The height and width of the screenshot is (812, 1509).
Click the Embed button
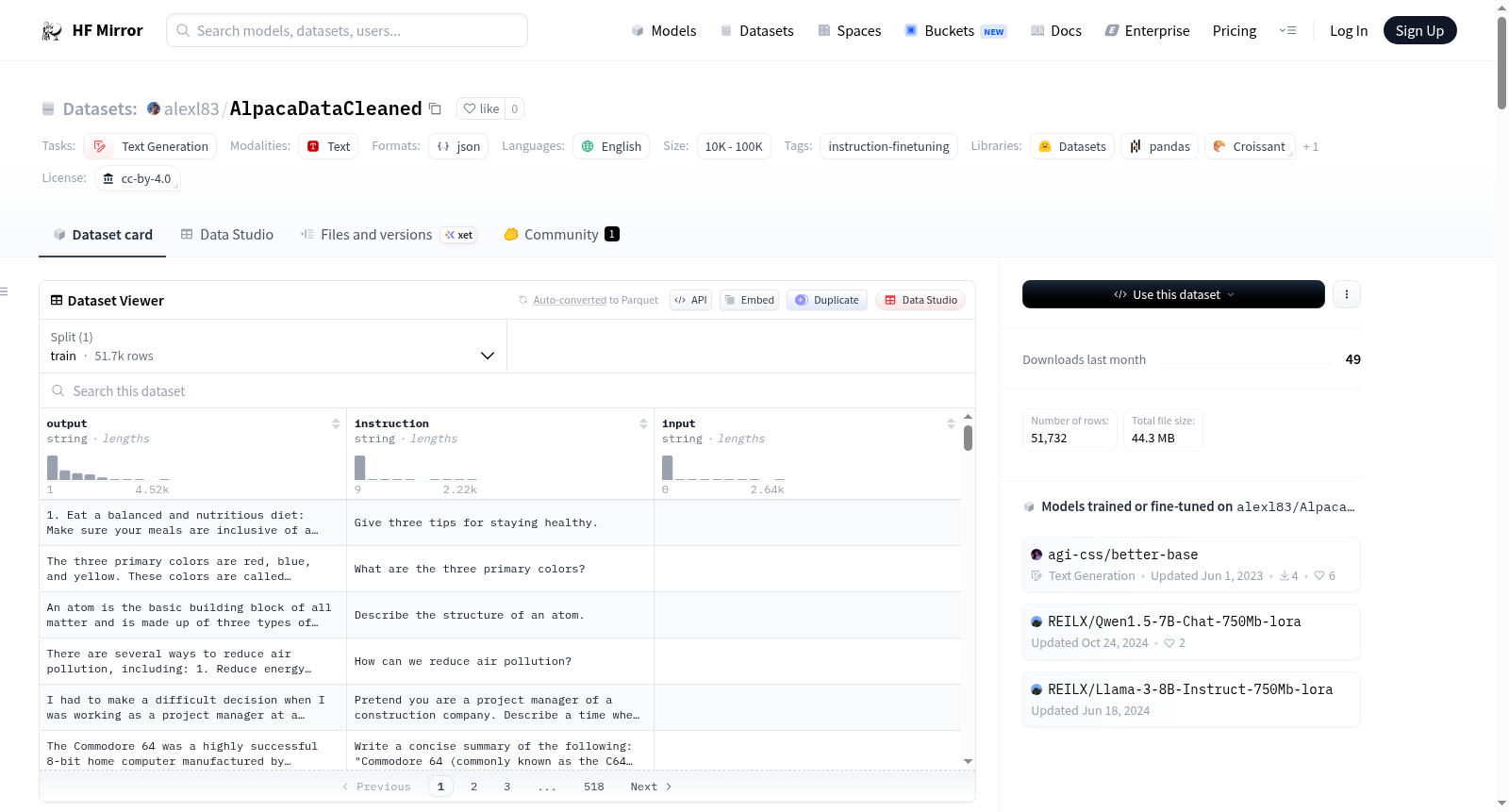[749, 300]
